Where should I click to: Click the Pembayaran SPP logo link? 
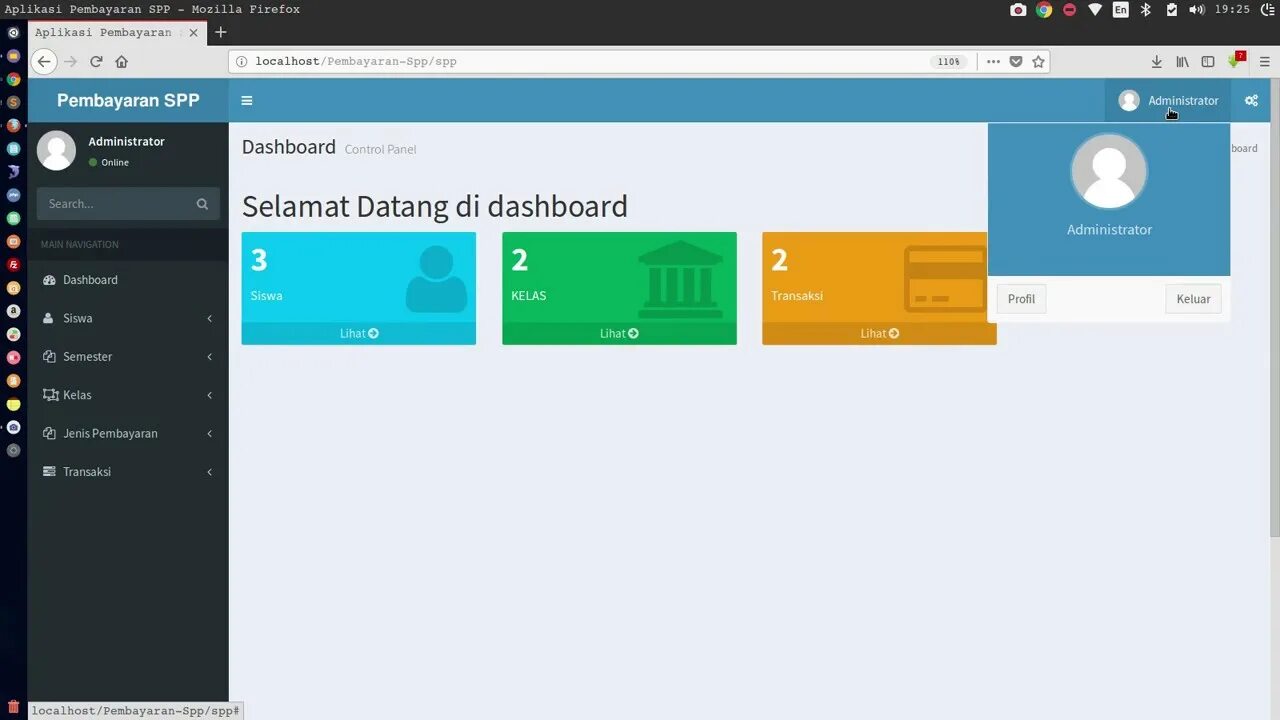[x=128, y=100]
